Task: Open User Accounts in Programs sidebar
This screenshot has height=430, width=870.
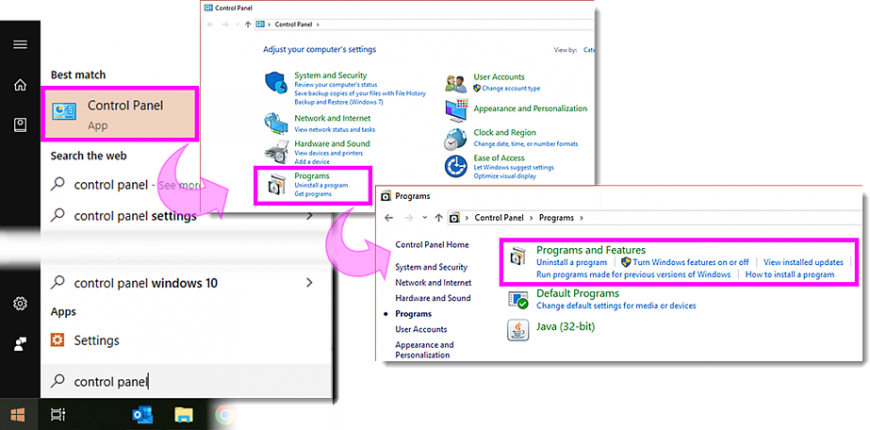Action: pos(421,329)
